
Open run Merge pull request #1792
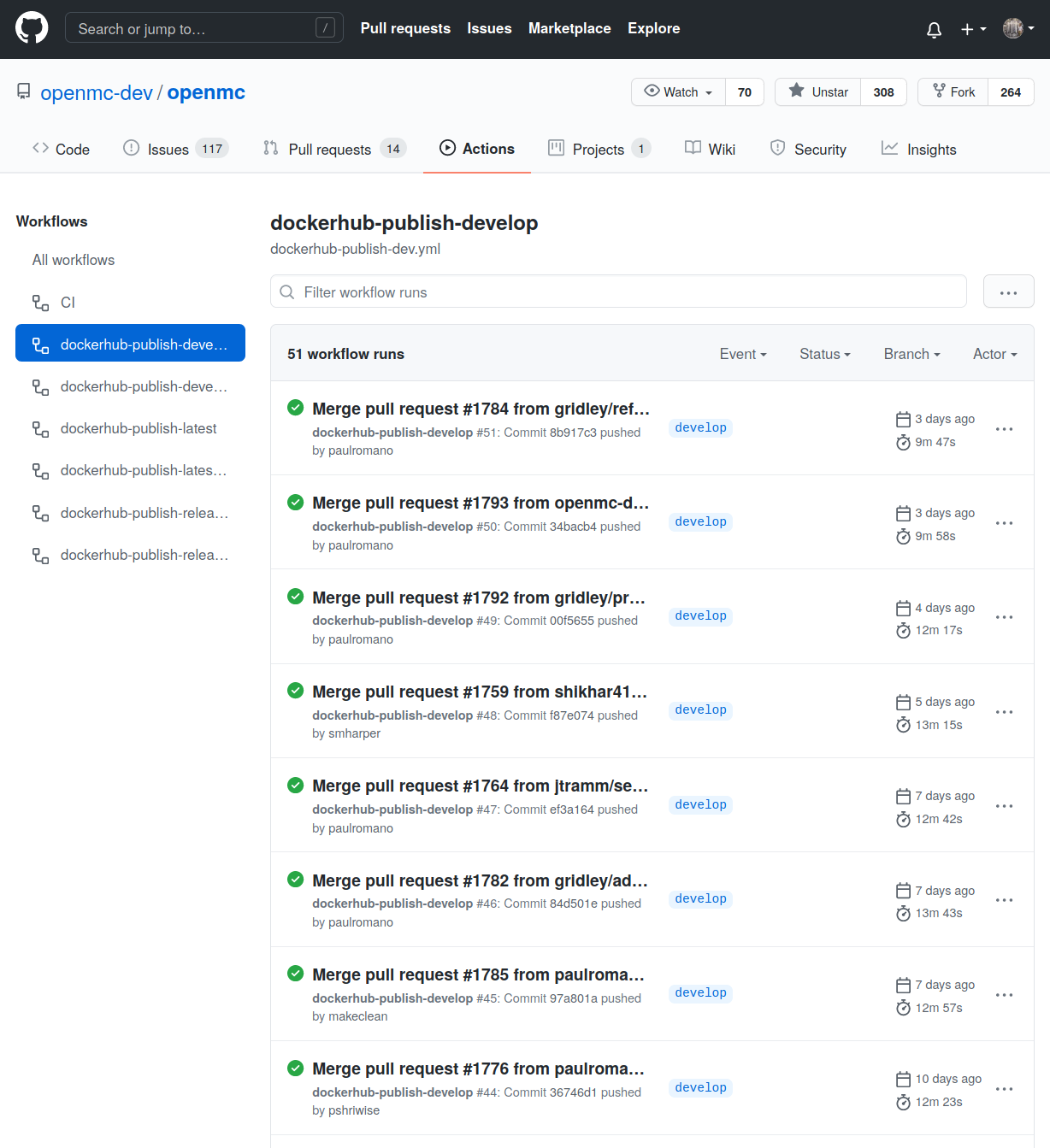(x=479, y=598)
